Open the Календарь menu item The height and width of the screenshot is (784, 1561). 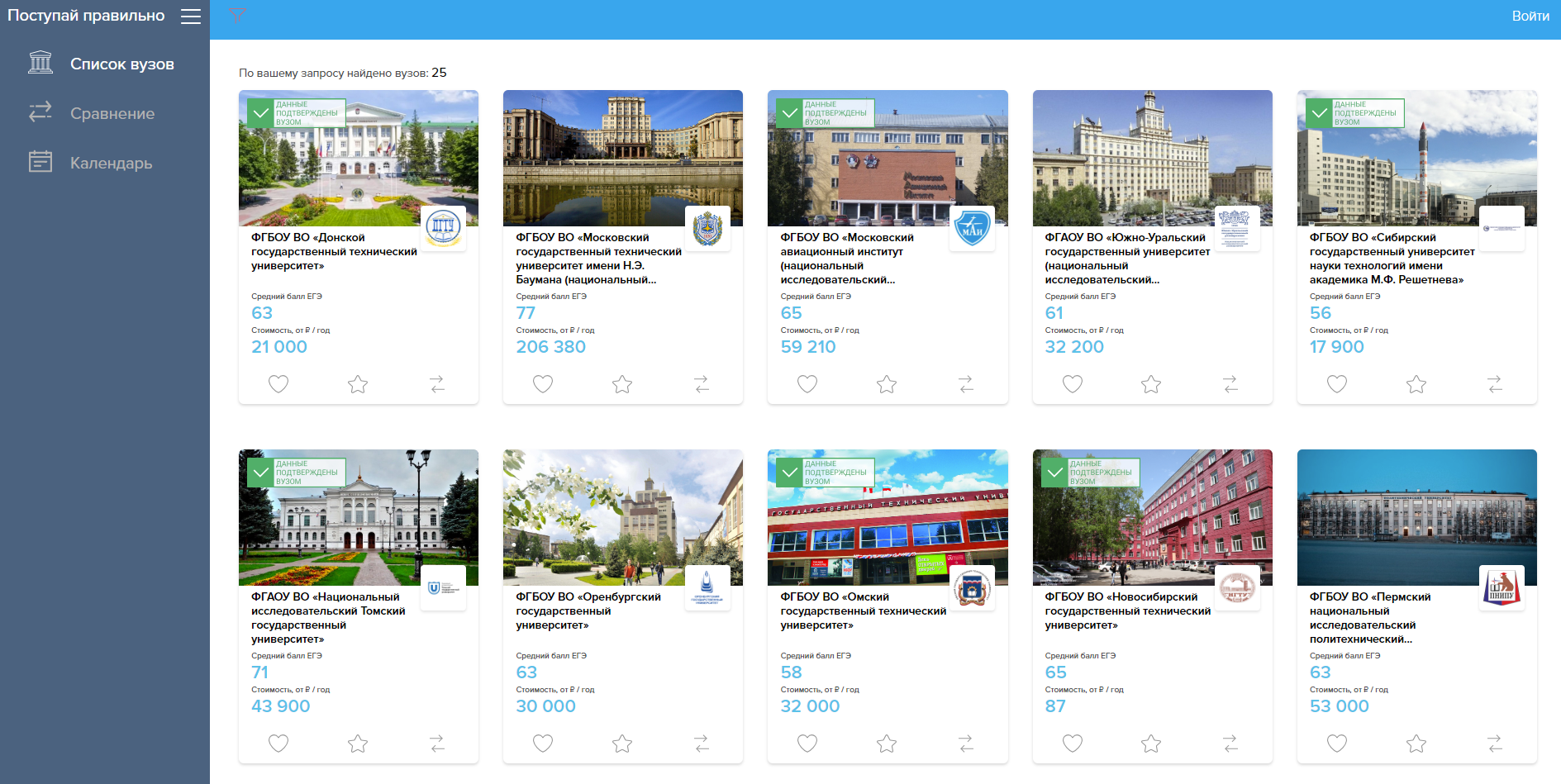click(x=111, y=163)
